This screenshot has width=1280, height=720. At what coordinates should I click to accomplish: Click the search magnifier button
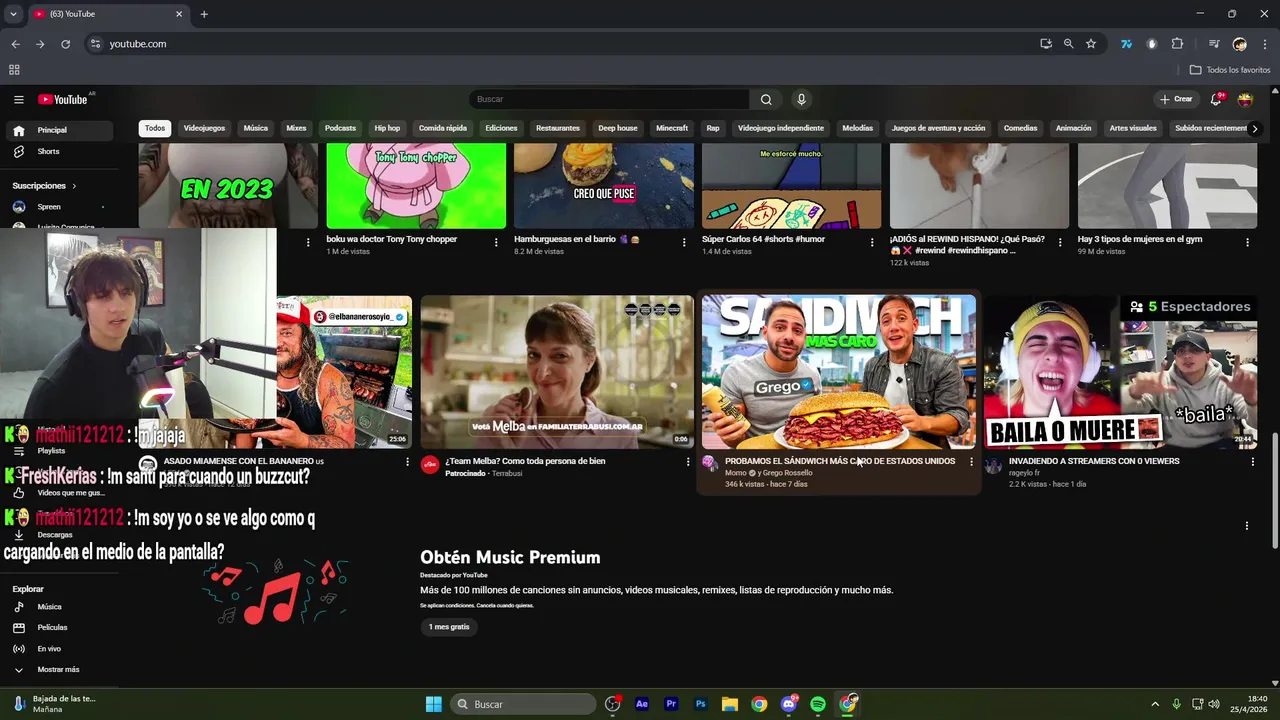[x=766, y=99]
